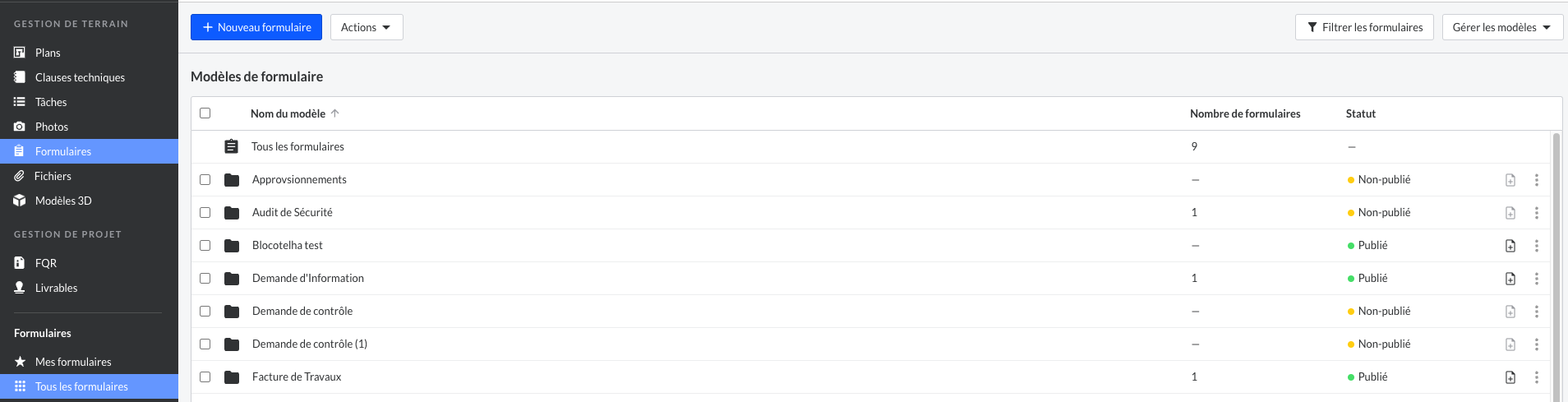Open the Gérer les modèles dropdown
Viewport: 1568px width, 402px height.
1502,27
